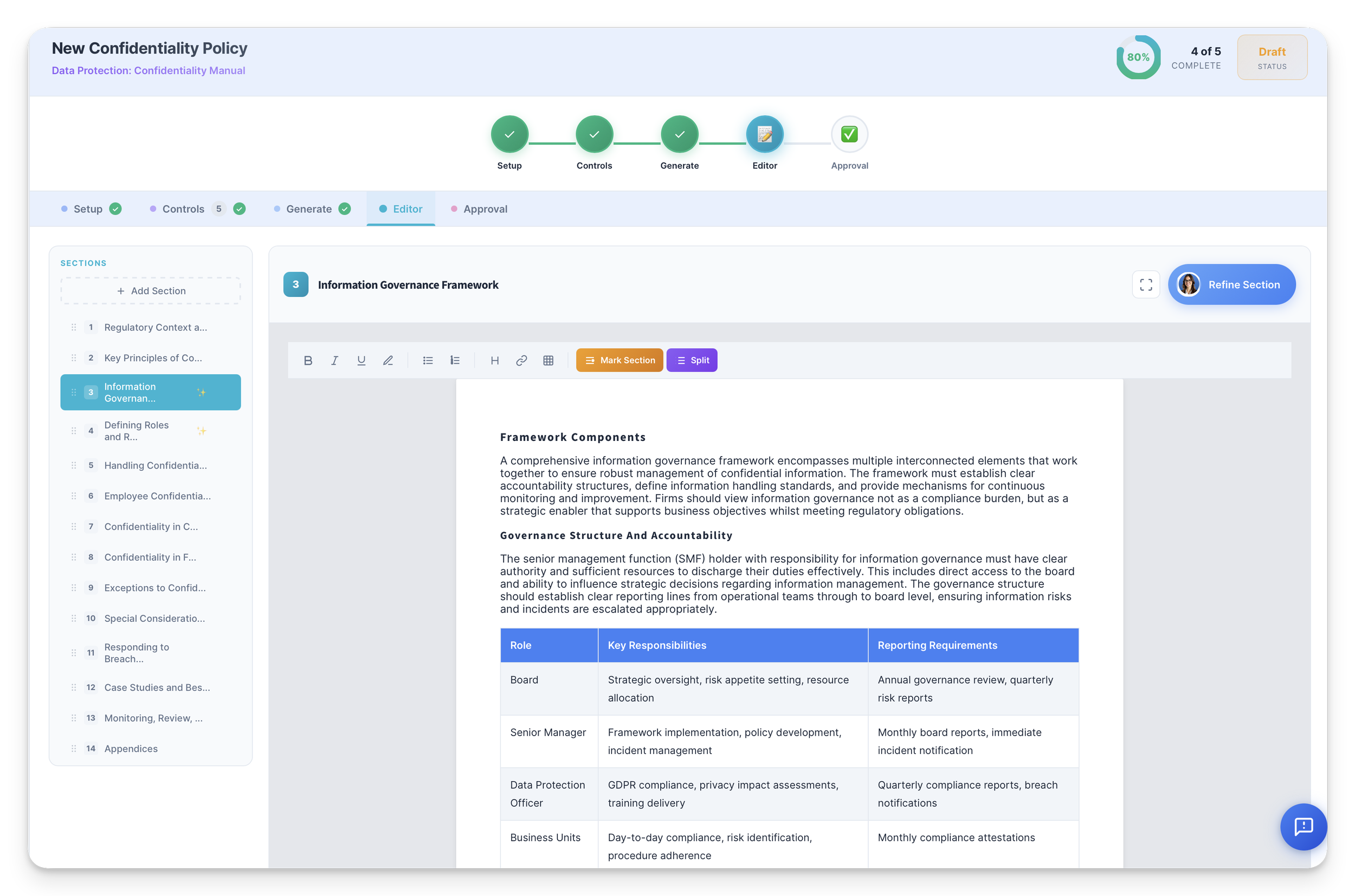
Task: Expand section 3 to fullscreen view
Action: 1146,284
